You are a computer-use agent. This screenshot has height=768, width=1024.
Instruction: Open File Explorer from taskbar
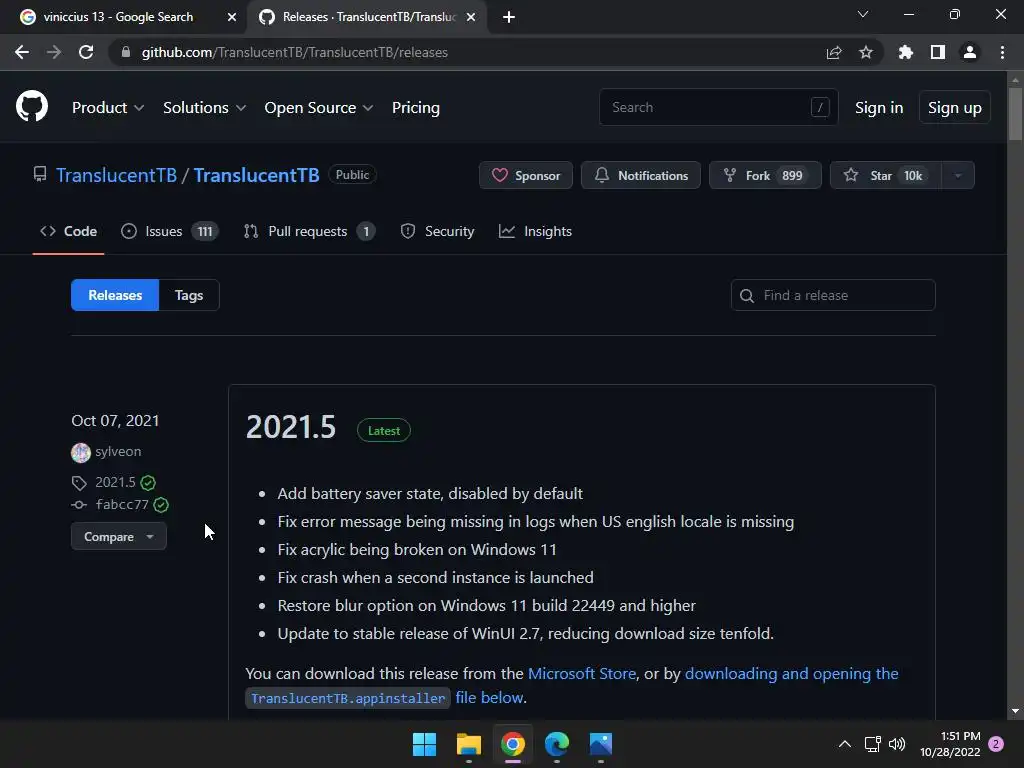(x=469, y=744)
